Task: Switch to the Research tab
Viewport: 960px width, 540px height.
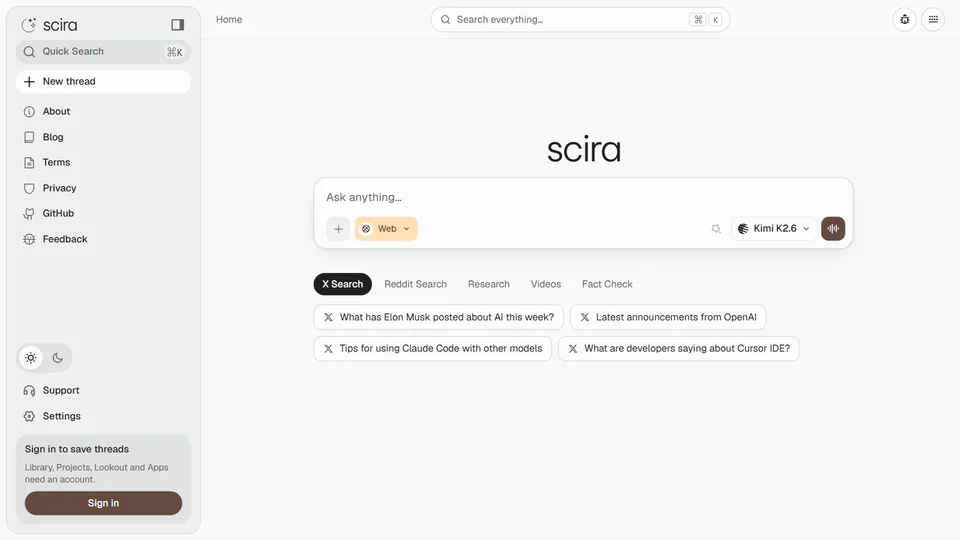Action: [489, 284]
